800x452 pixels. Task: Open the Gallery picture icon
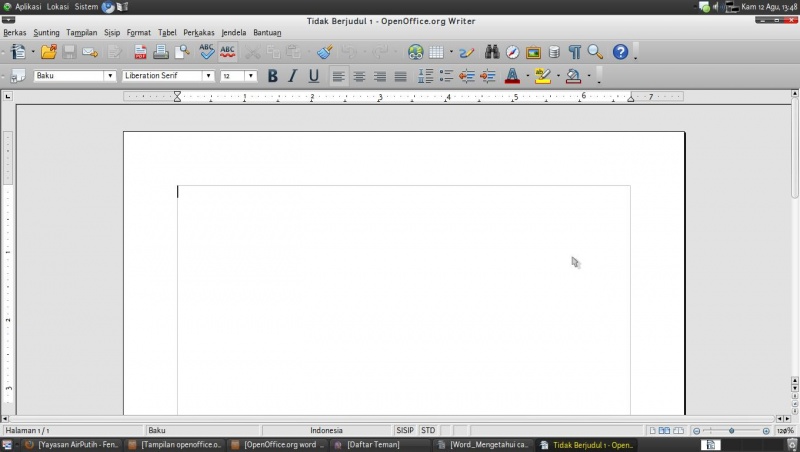pos(533,52)
